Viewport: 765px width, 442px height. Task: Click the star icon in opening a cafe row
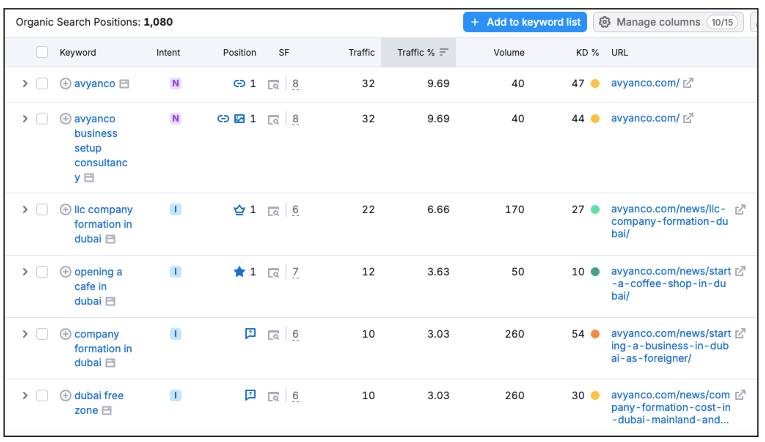pyautogui.click(x=239, y=272)
